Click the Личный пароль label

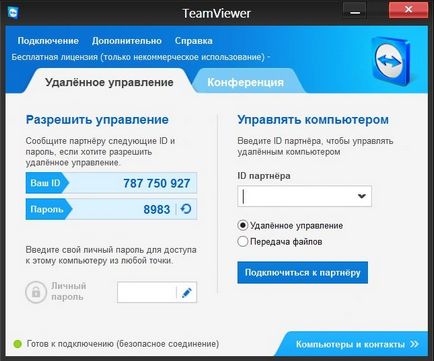[69, 291]
